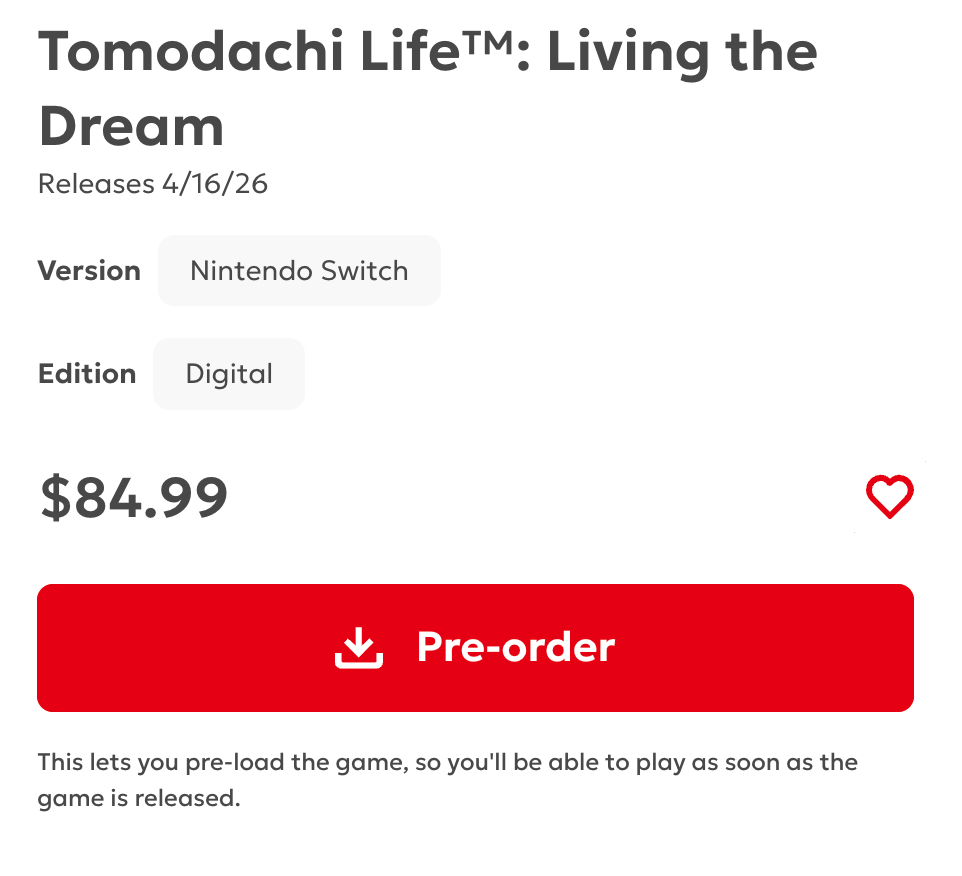This screenshot has width=962, height=876.
Task: Click the word Dream in the title
Action: point(131,127)
